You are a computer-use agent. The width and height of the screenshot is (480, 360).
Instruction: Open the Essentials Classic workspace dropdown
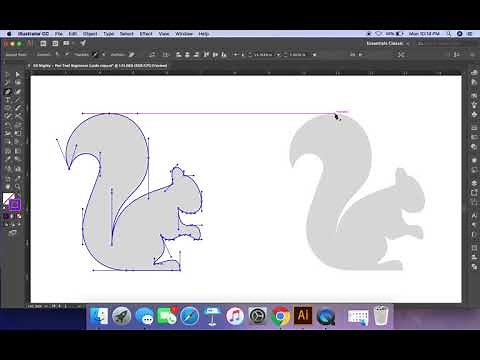tap(388, 43)
